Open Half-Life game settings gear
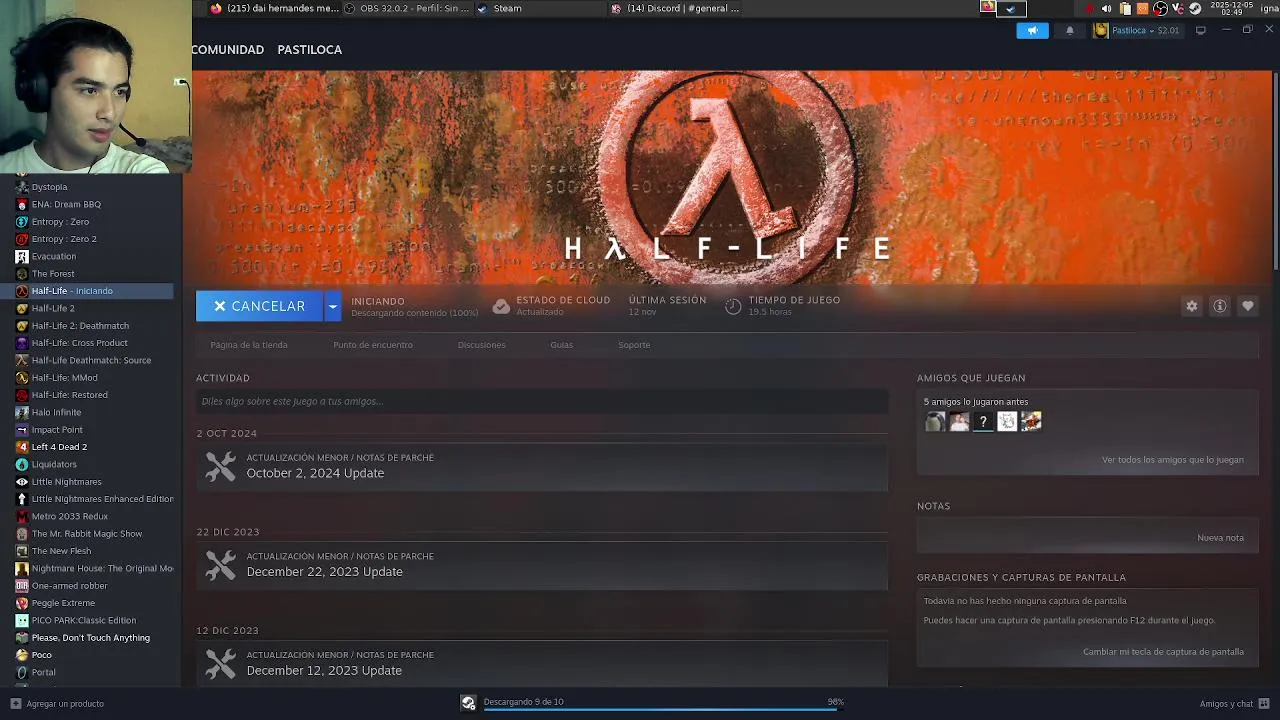This screenshot has width=1280, height=720. 1191,306
